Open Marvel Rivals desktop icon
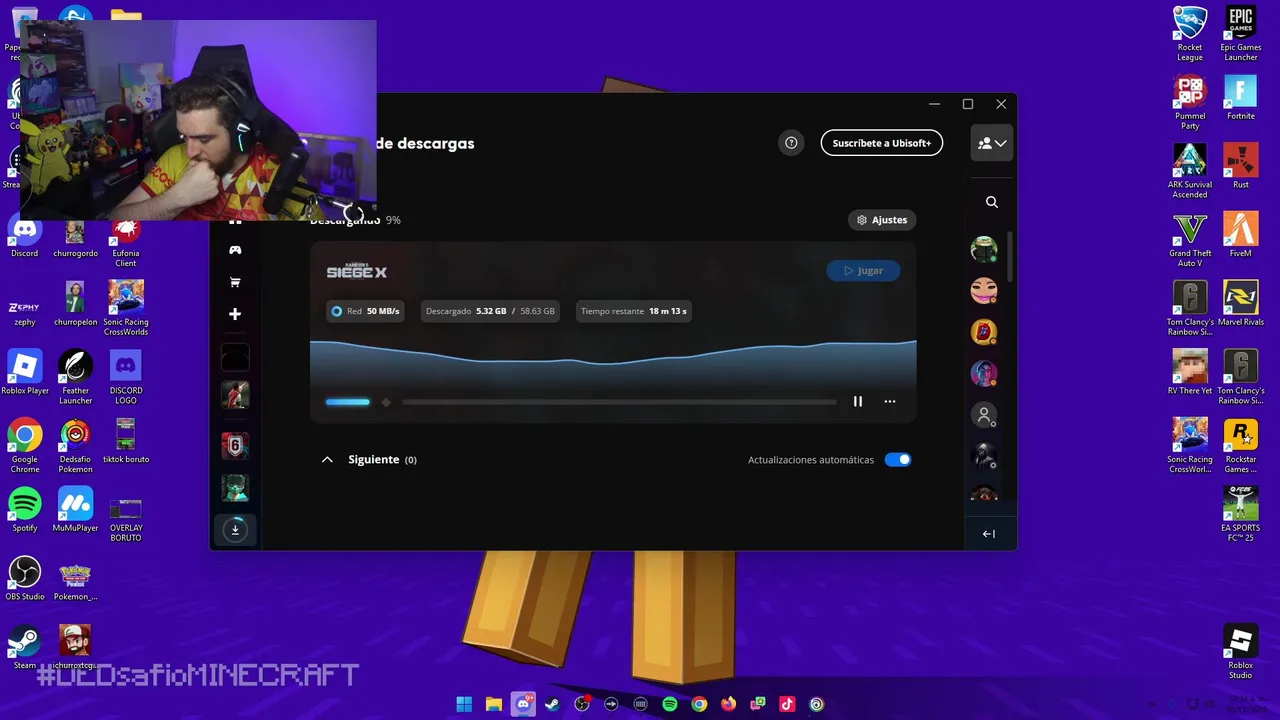Image resolution: width=1280 pixels, height=720 pixels. coord(1241,303)
